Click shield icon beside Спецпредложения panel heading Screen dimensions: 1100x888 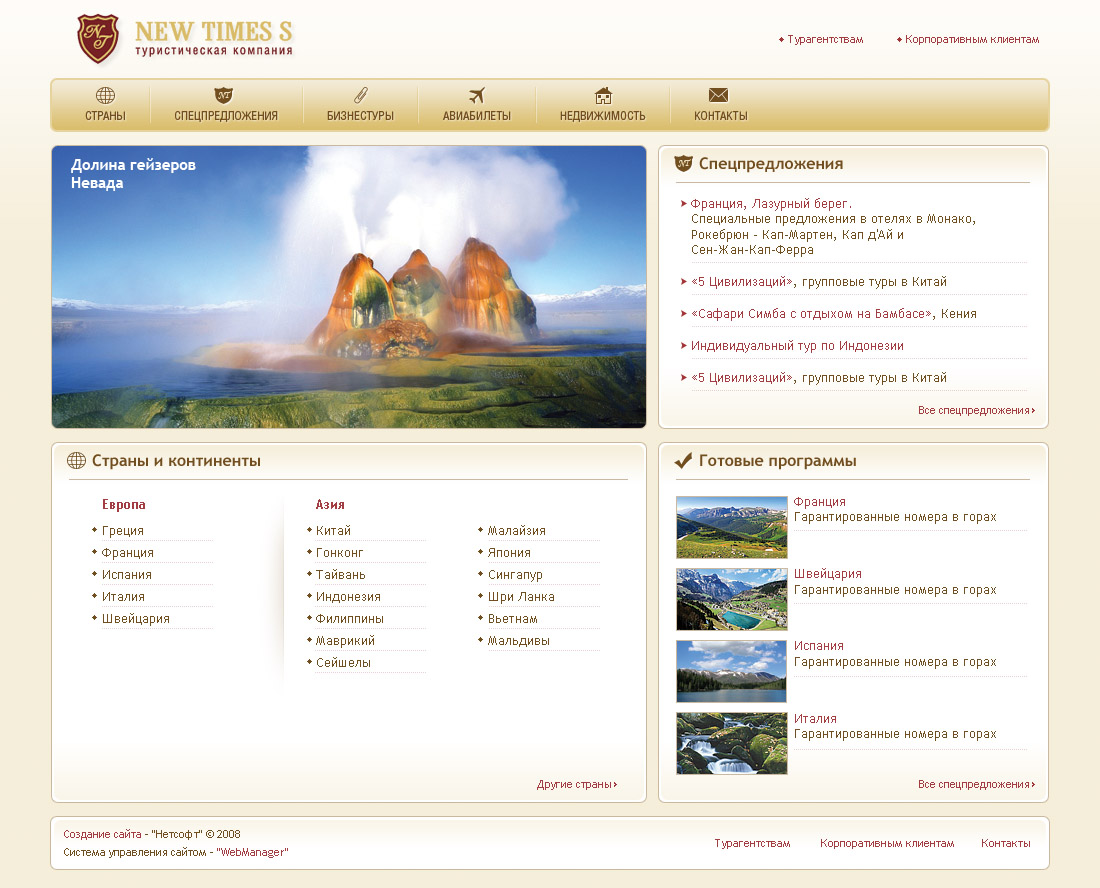[x=683, y=163]
